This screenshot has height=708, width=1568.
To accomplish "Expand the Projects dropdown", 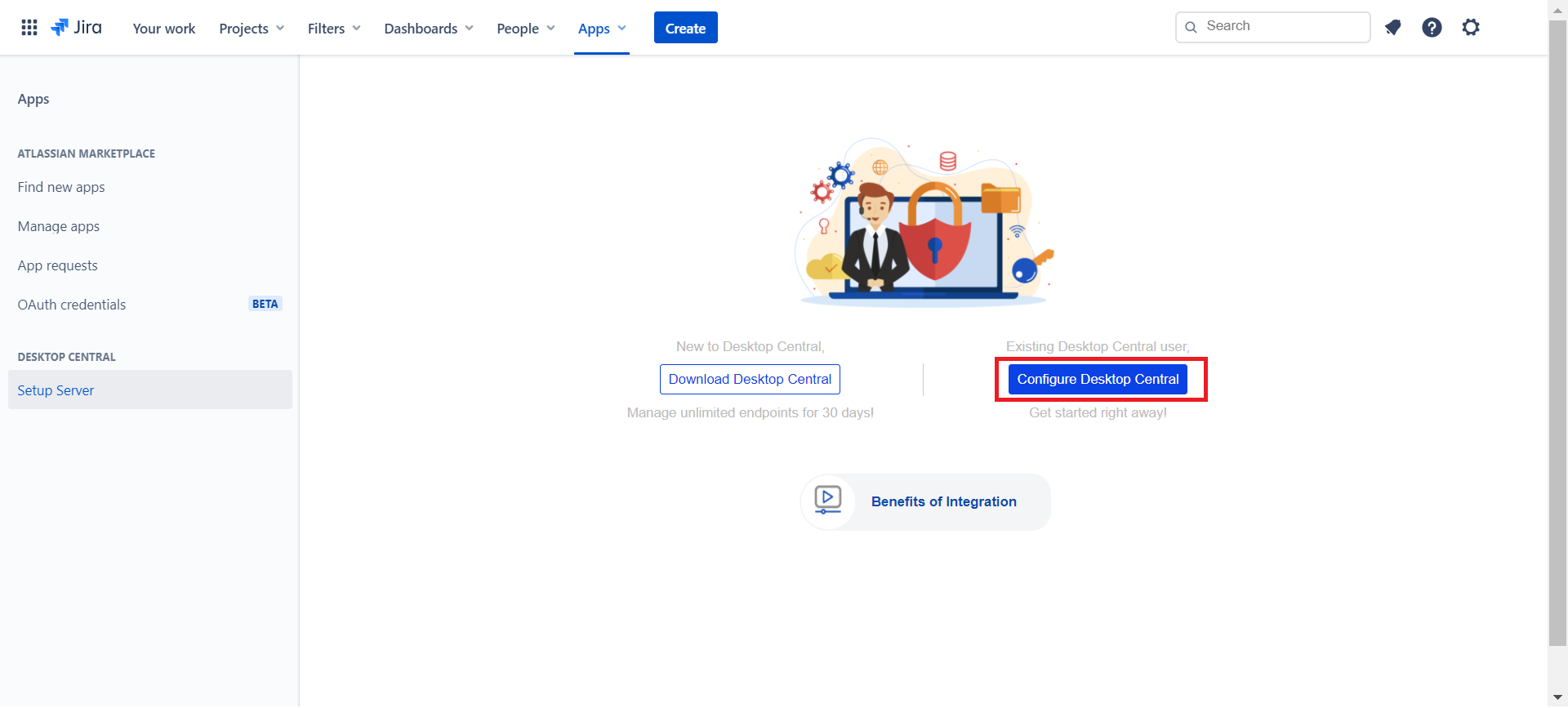I will pyautogui.click(x=252, y=29).
